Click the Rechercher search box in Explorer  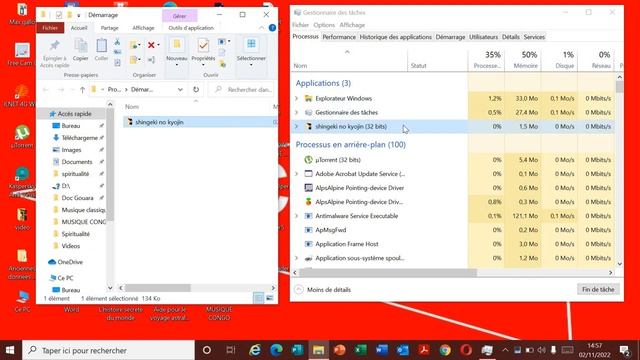pos(241,89)
